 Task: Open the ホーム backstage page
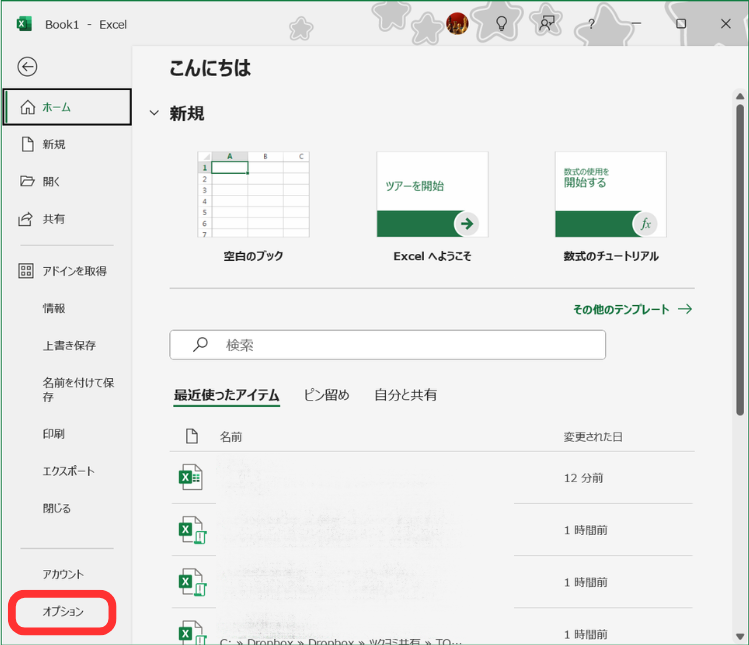(x=67, y=107)
